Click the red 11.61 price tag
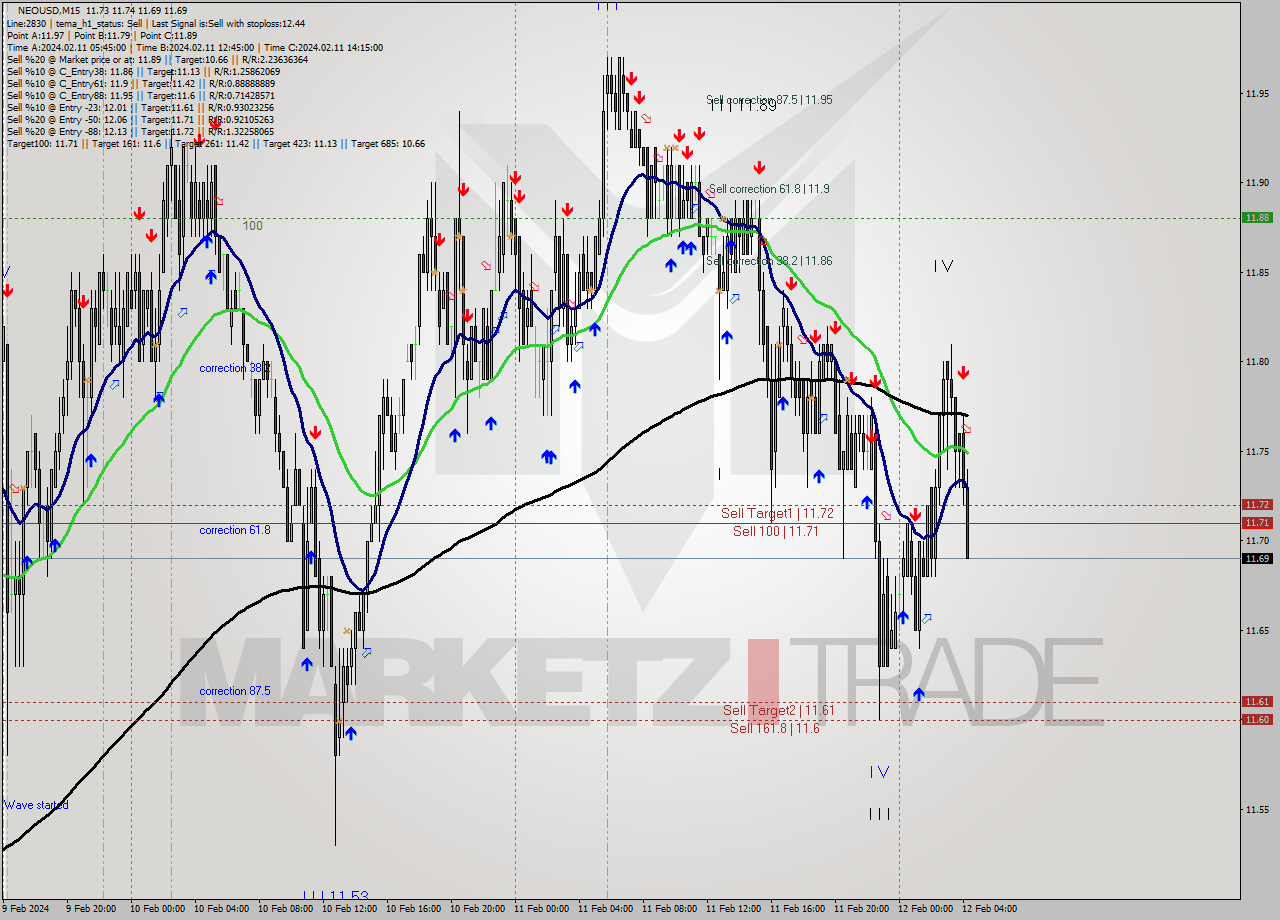Screen dimensions: 1280x920 click(x=1257, y=702)
